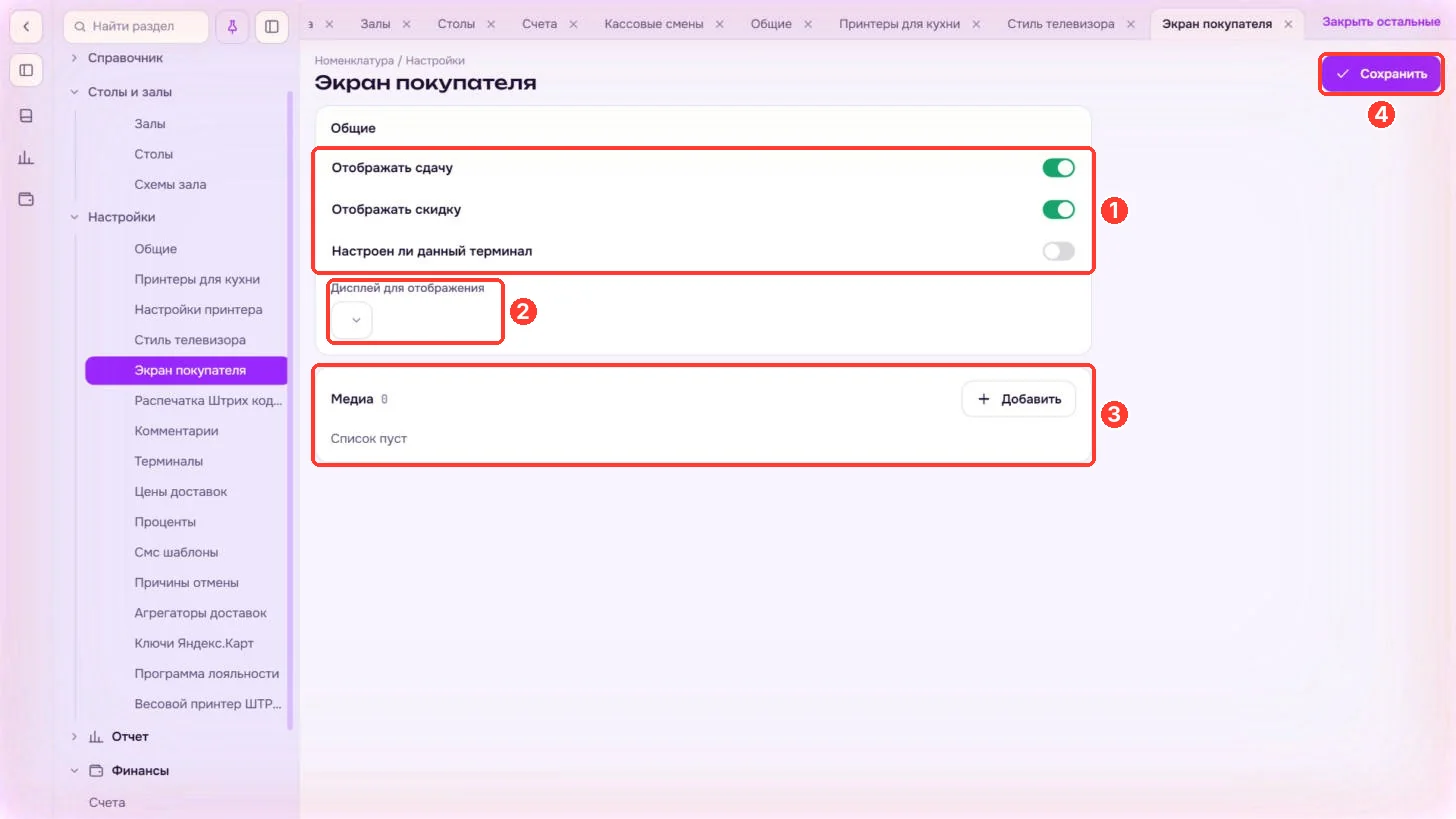
Task: Click the back arrow icon in sidebar
Action: pyautogui.click(x=26, y=27)
